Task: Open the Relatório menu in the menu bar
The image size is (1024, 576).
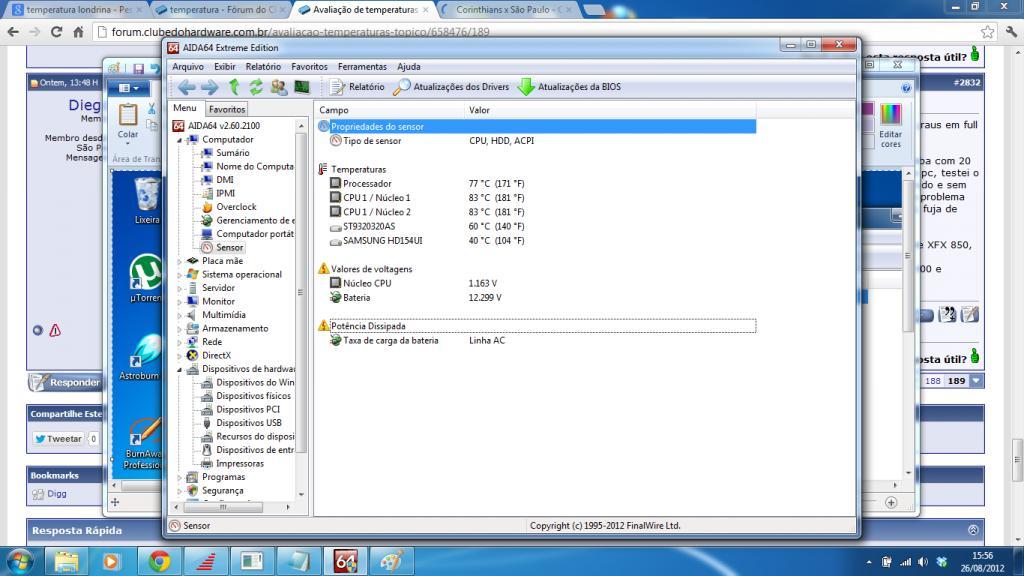Action: click(263, 67)
